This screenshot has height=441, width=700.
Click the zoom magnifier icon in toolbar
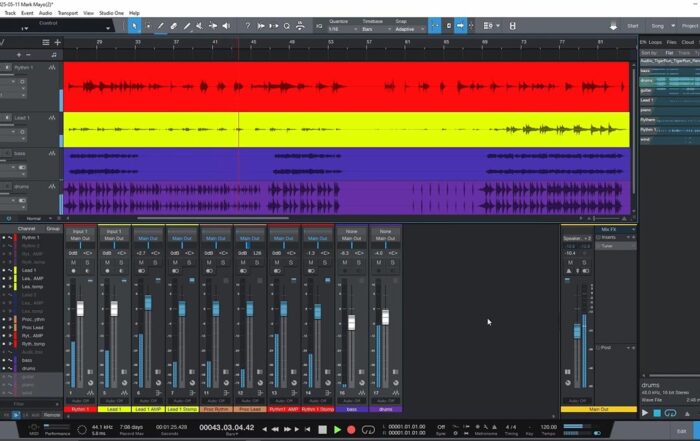pos(287,26)
